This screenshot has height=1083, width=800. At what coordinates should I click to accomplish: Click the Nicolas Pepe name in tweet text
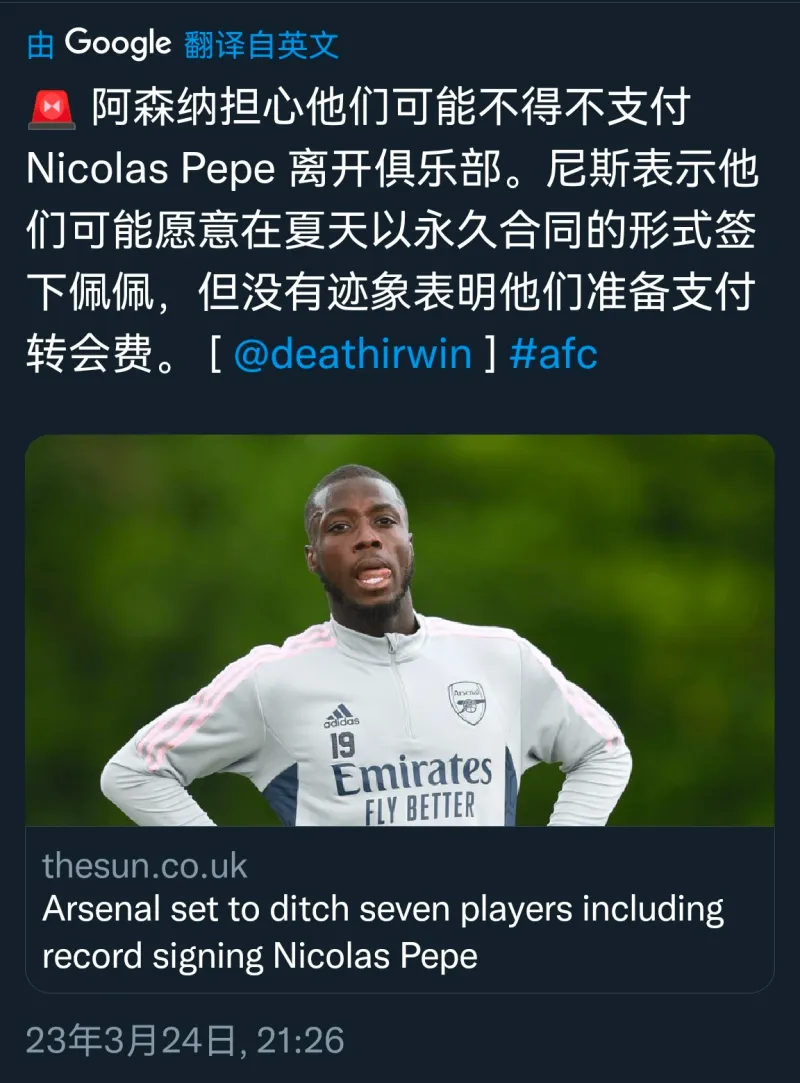click(x=151, y=169)
